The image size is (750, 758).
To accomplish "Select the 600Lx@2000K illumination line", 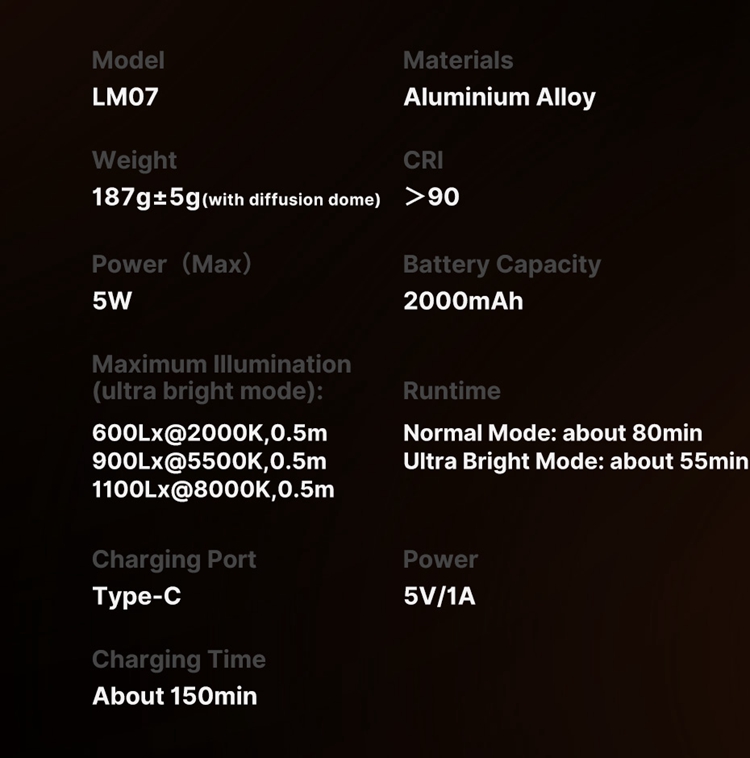I will point(209,433).
